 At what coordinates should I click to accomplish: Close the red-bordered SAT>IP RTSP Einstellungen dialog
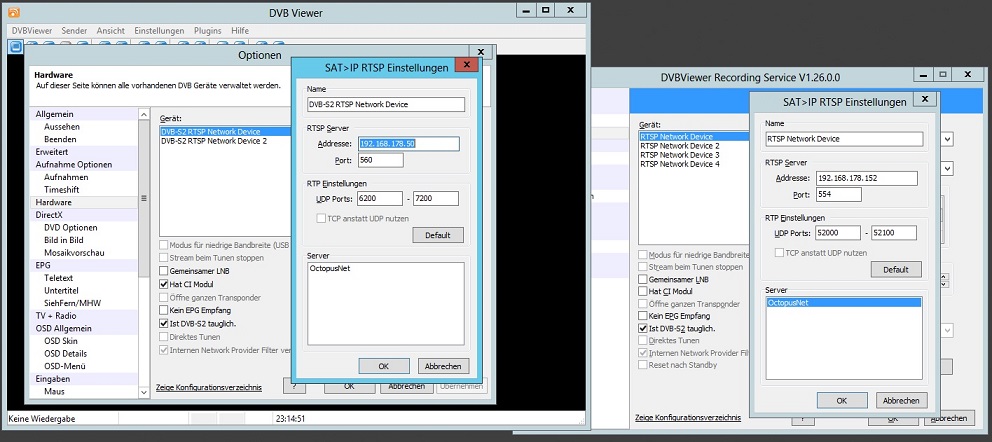(464, 65)
